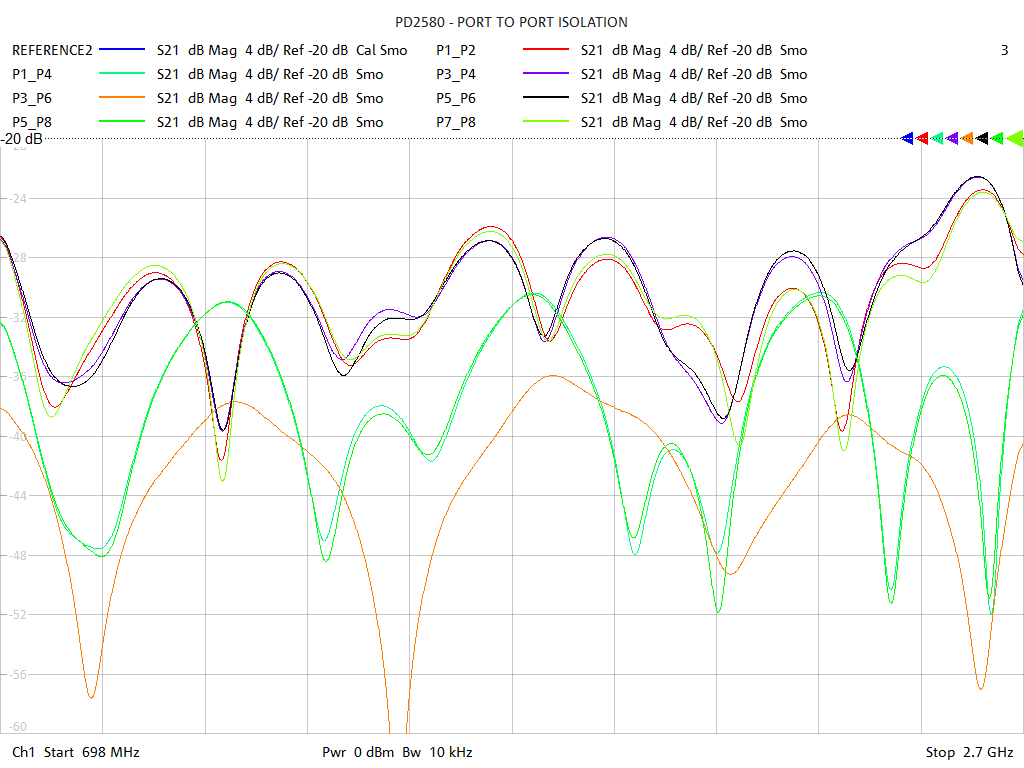Click the 'Ch1' channel label

click(24, 752)
